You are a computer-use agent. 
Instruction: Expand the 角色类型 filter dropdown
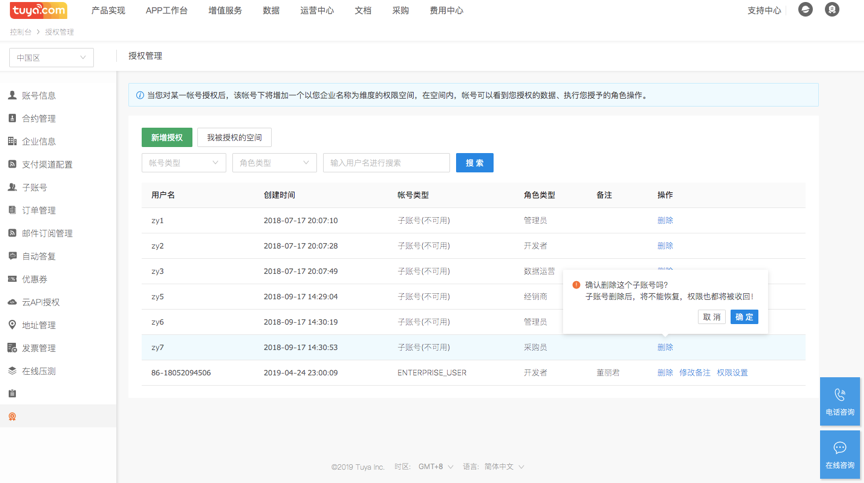(274, 162)
